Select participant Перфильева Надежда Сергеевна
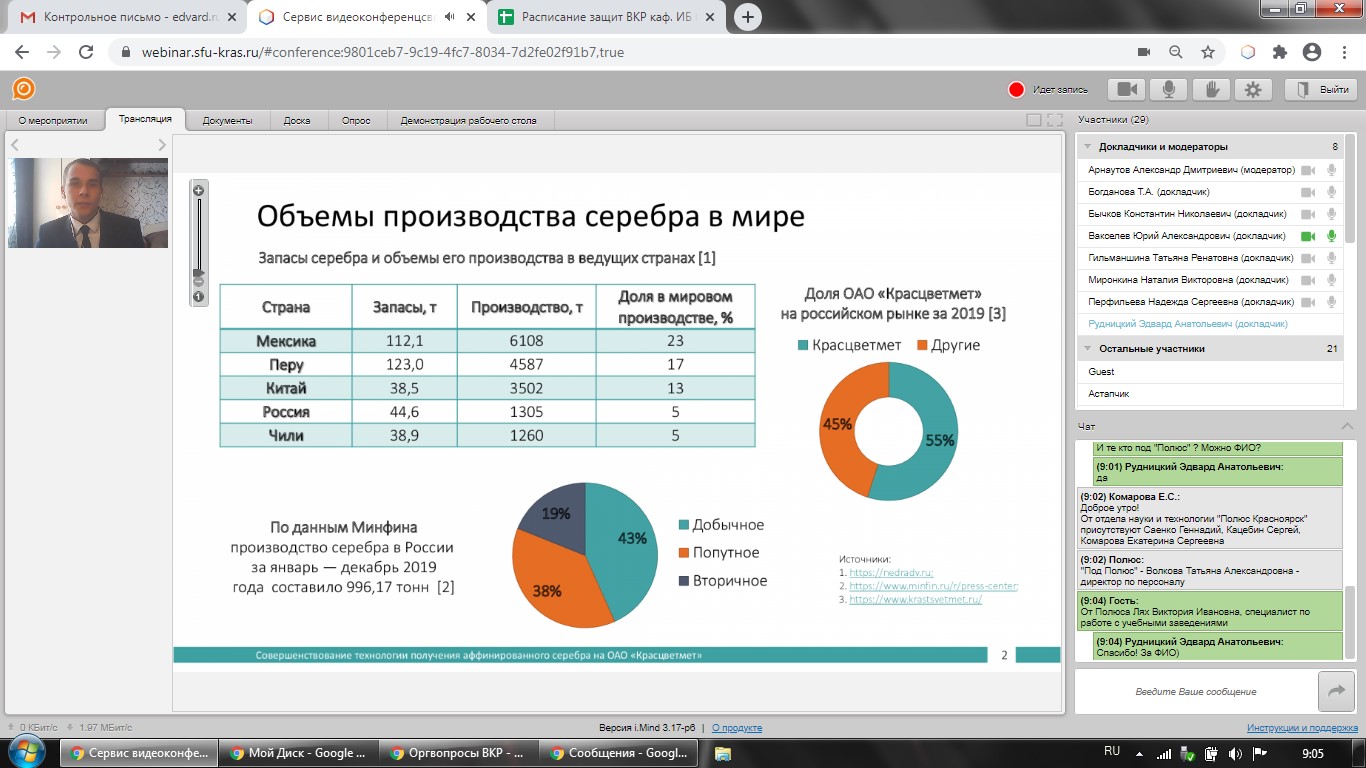This screenshot has height=768, width=1366. click(x=1209, y=302)
